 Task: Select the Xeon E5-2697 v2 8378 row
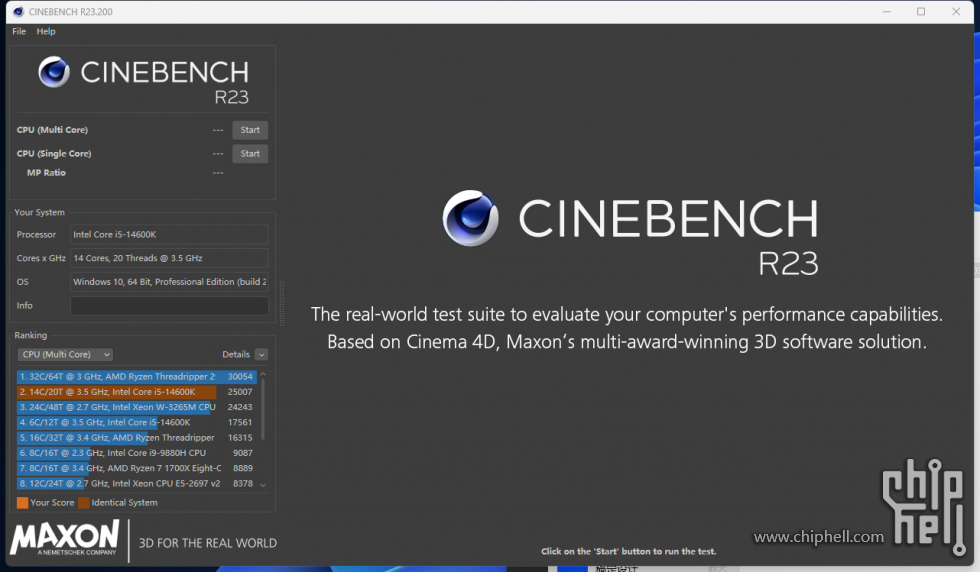click(136, 483)
